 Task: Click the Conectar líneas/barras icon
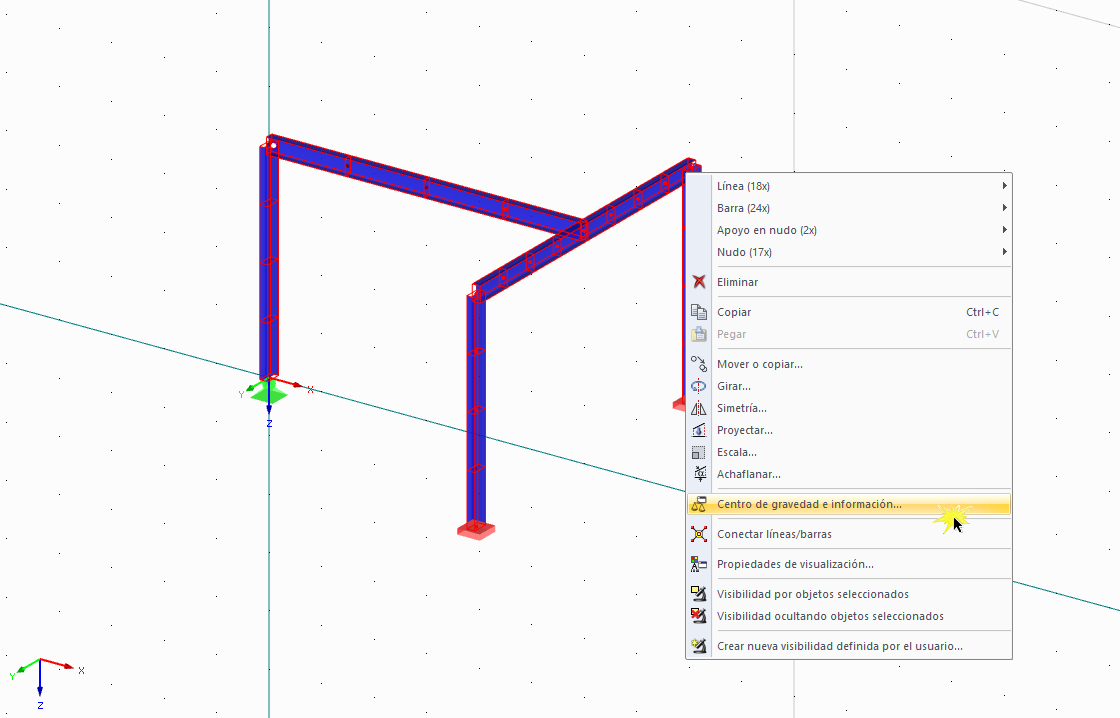699,534
